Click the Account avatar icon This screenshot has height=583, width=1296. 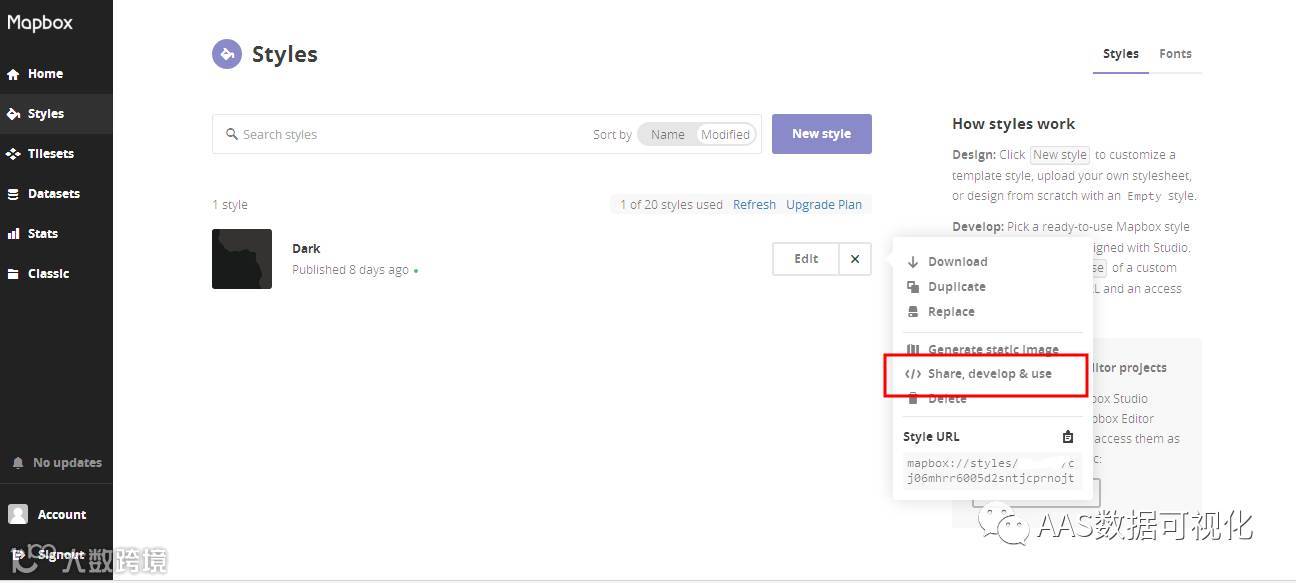coord(18,514)
